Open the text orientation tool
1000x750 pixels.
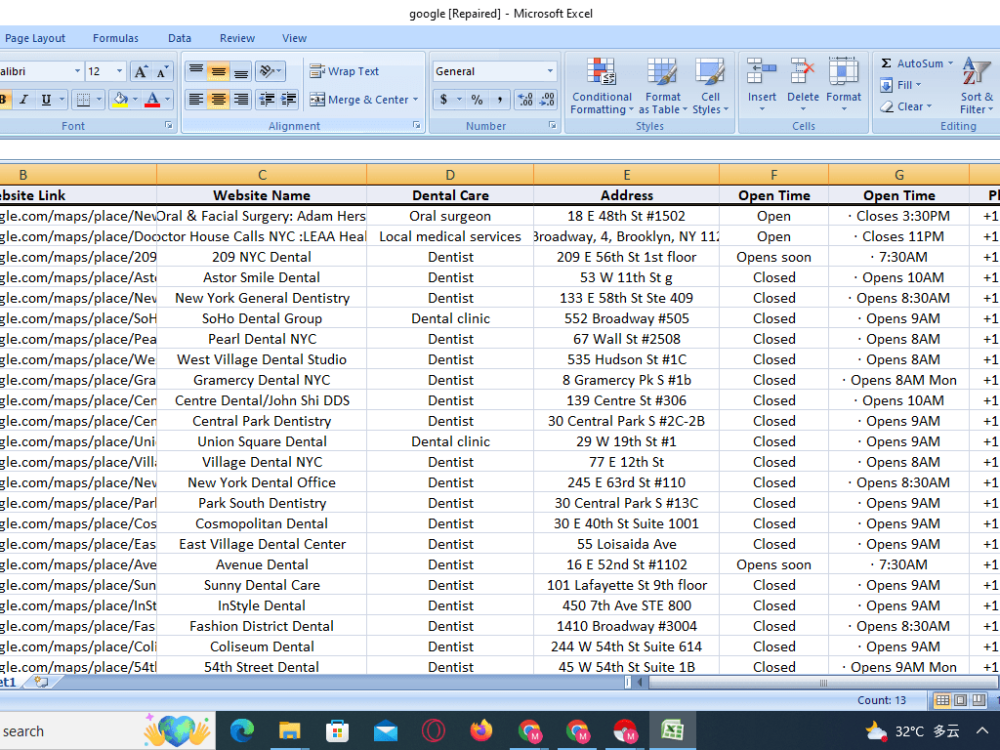[x=270, y=71]
